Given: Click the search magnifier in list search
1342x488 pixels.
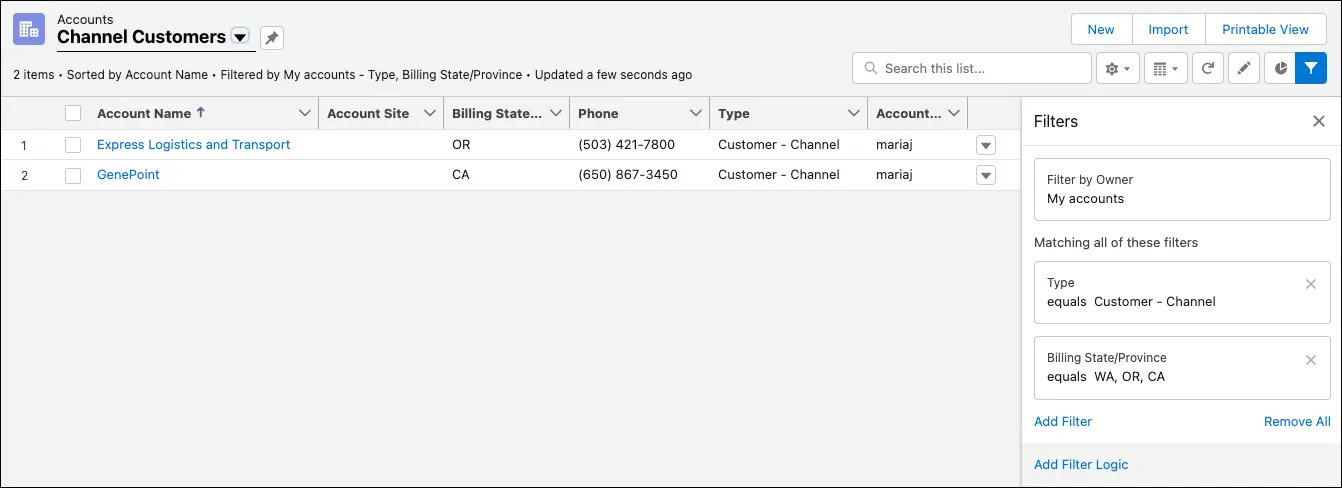Looking at the screenshot, I should [870, 69].
